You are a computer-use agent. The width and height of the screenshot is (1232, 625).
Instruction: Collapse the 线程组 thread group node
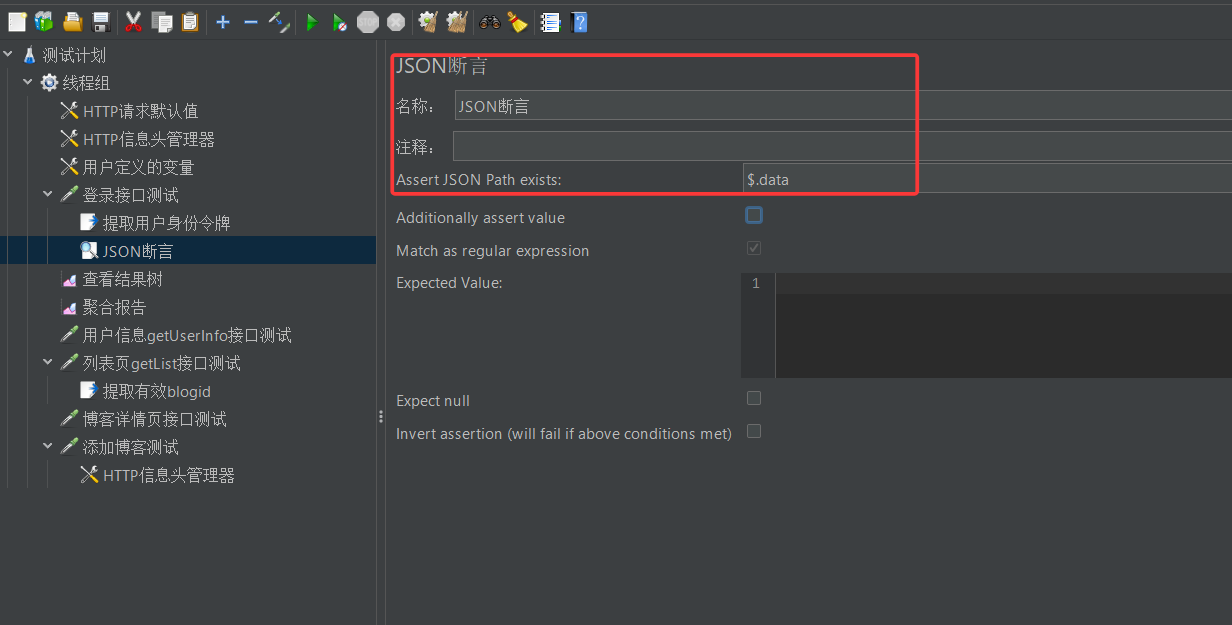point(28,82)
